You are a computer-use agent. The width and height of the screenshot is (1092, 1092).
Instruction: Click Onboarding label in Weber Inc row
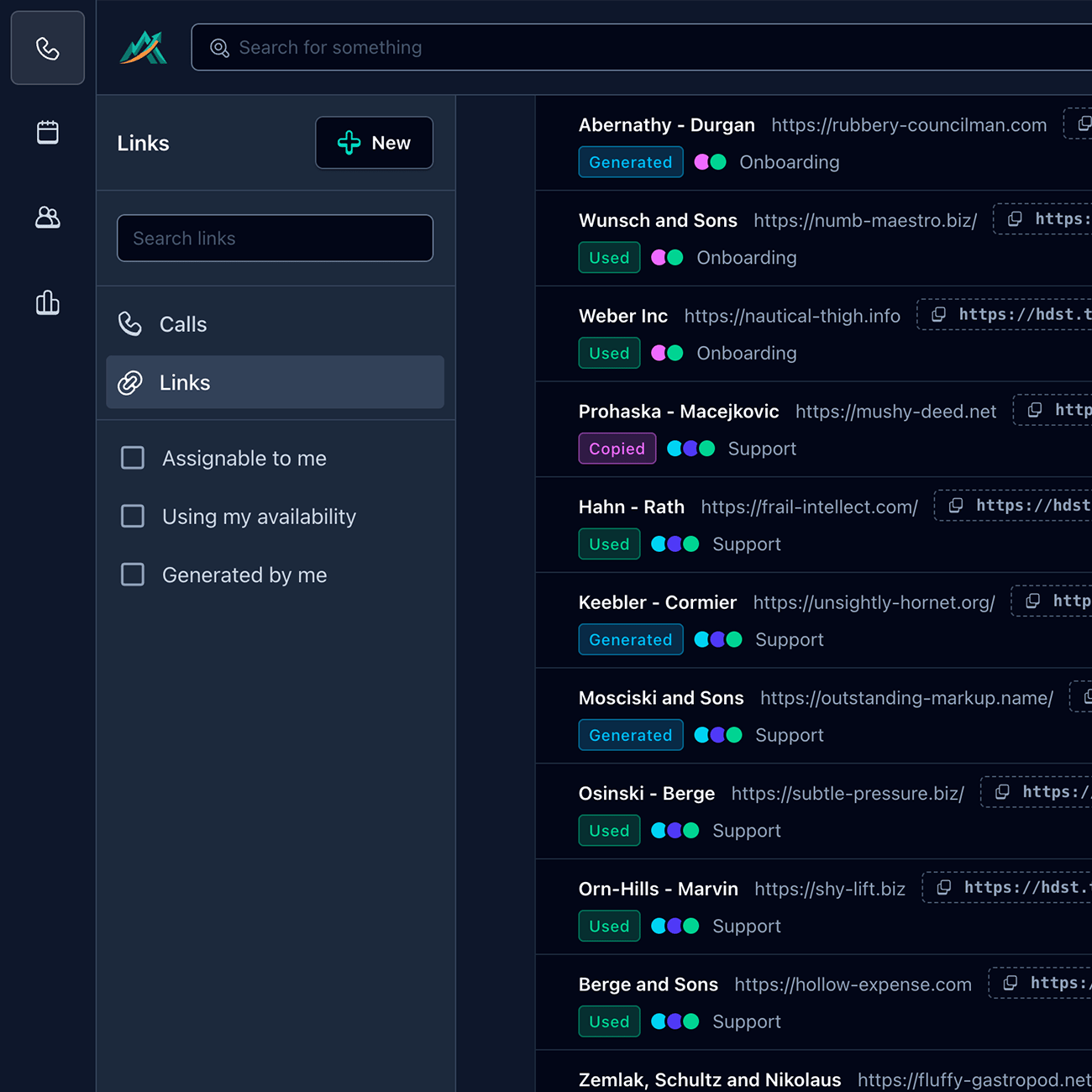pos(747,354)
